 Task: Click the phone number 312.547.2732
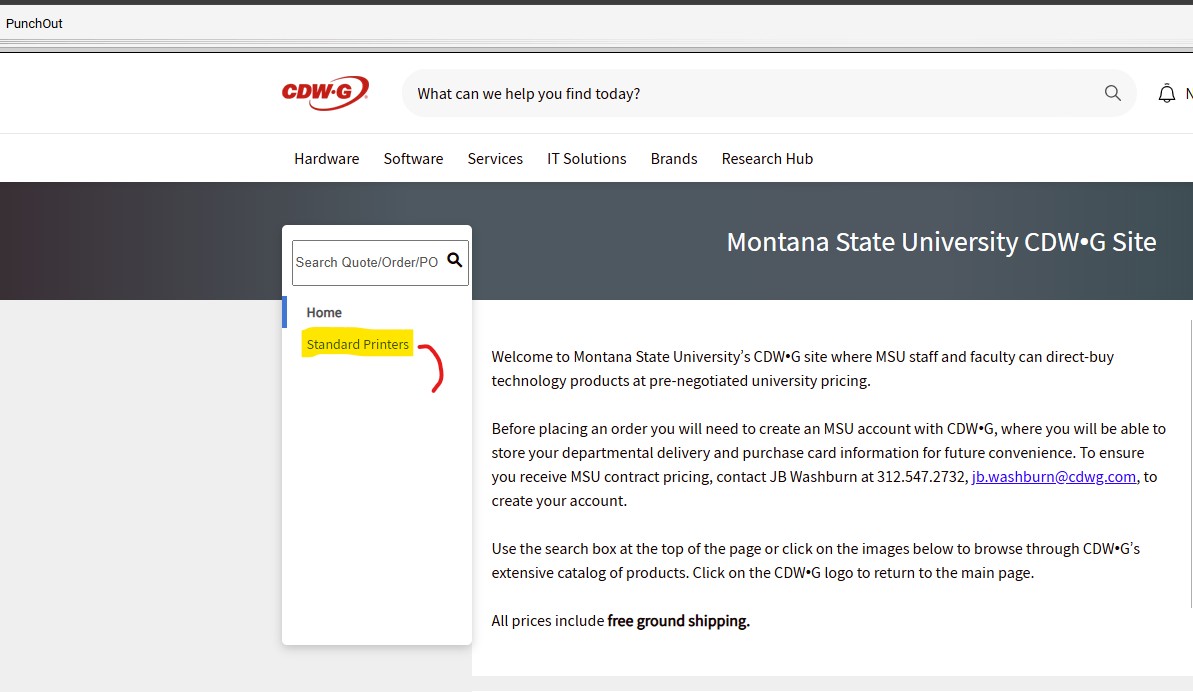[922, 477]
